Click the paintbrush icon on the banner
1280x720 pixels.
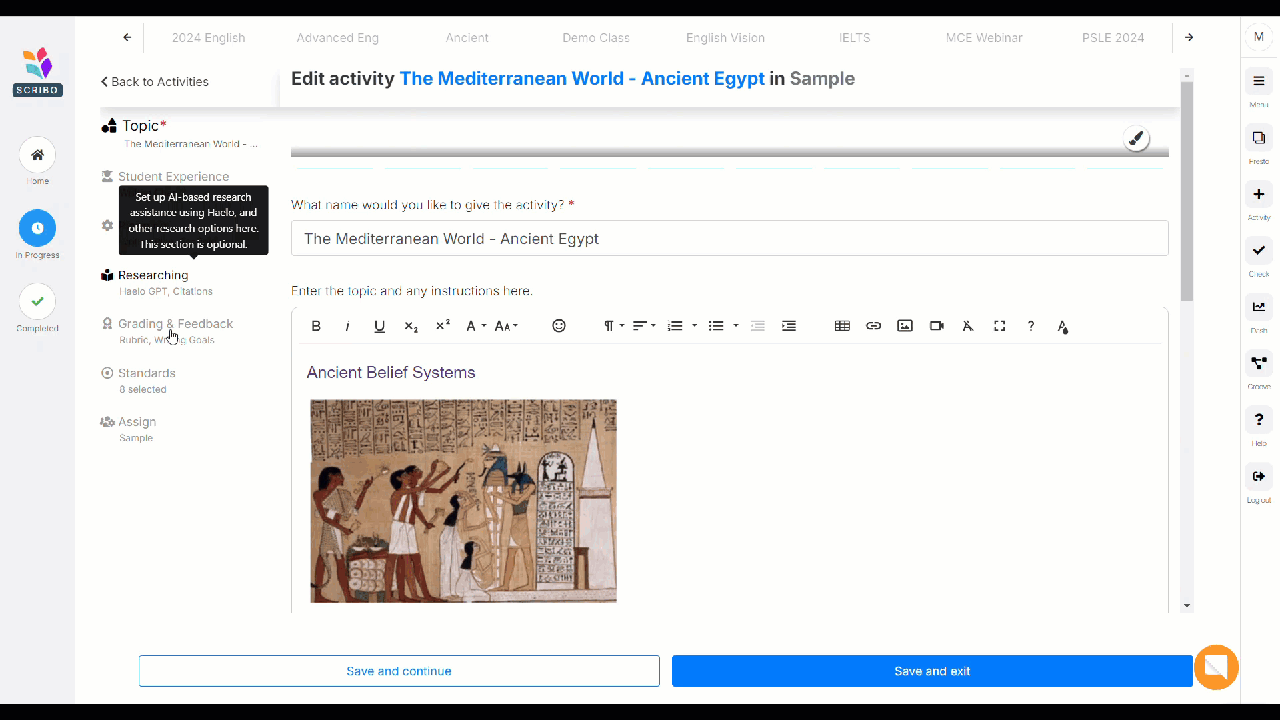point(1136,139)
